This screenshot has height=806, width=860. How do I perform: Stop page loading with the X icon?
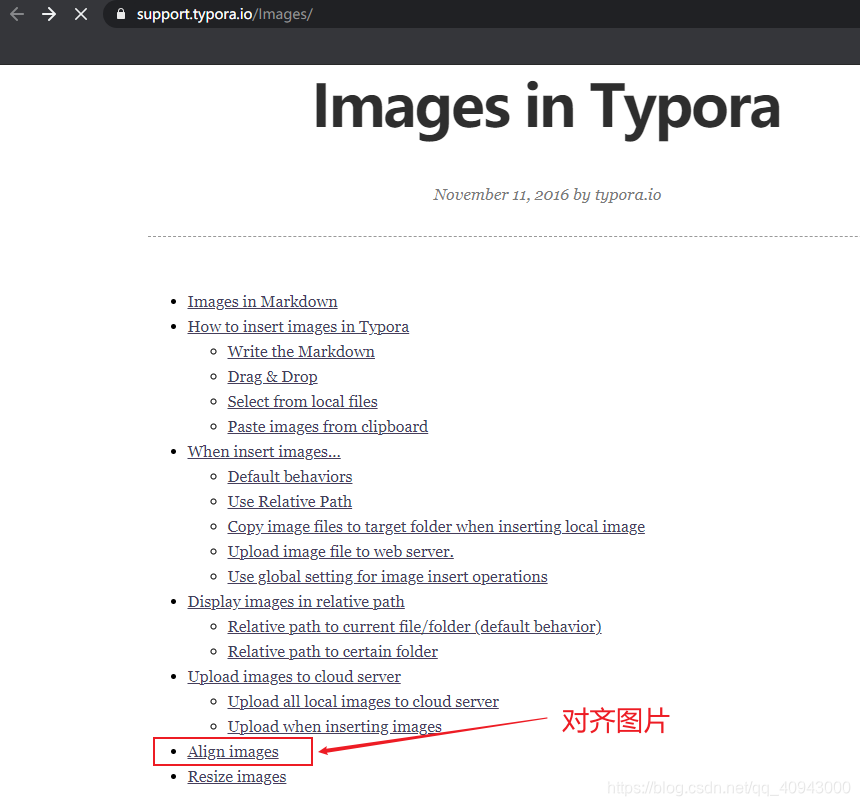coord(81,14)
